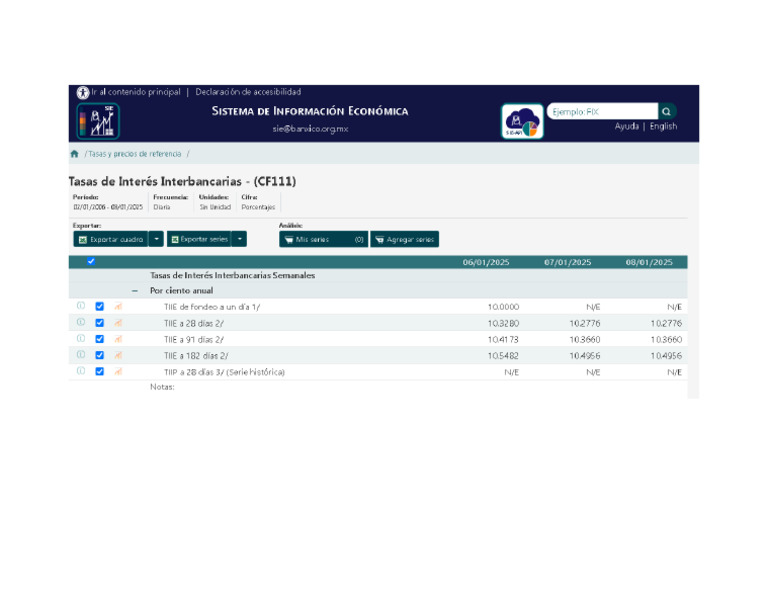Image resolution: width=768 pixels, height=594 pixels.
Task: Click the sie@banxico.org.mx email link
Action: [310, 129]
